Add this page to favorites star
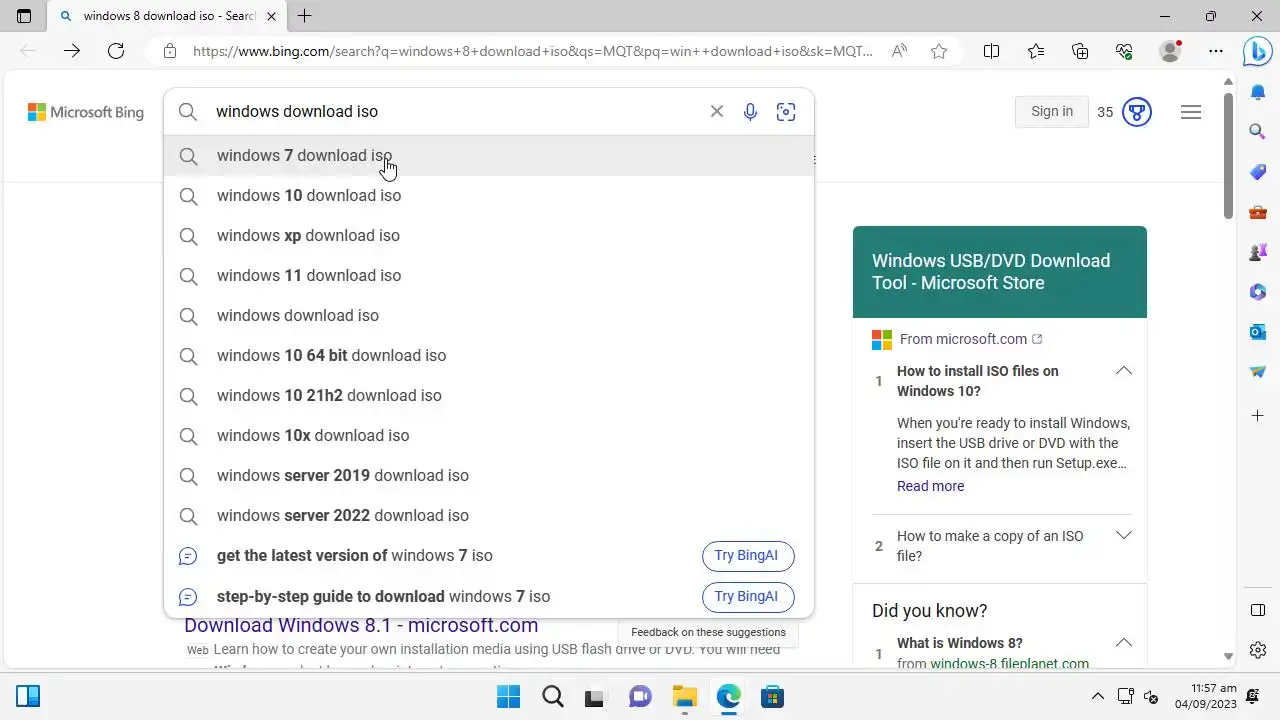Viewport: 1280px width, 720px height. tap(939, 51)
